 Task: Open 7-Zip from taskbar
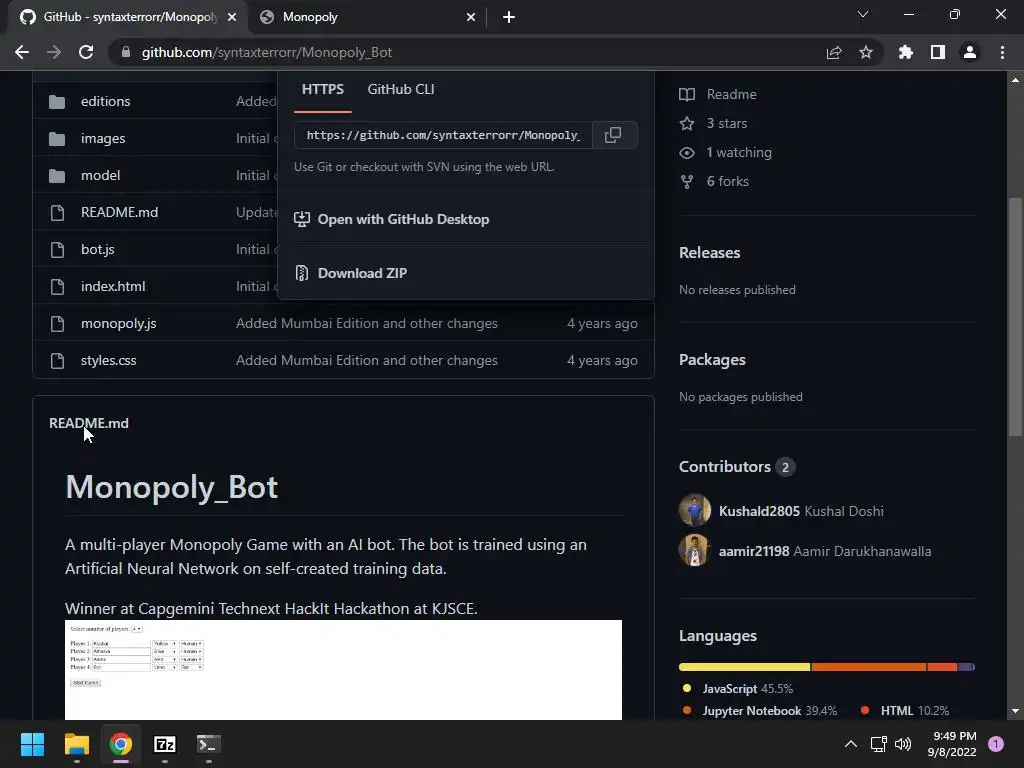(x=165, y=744)
